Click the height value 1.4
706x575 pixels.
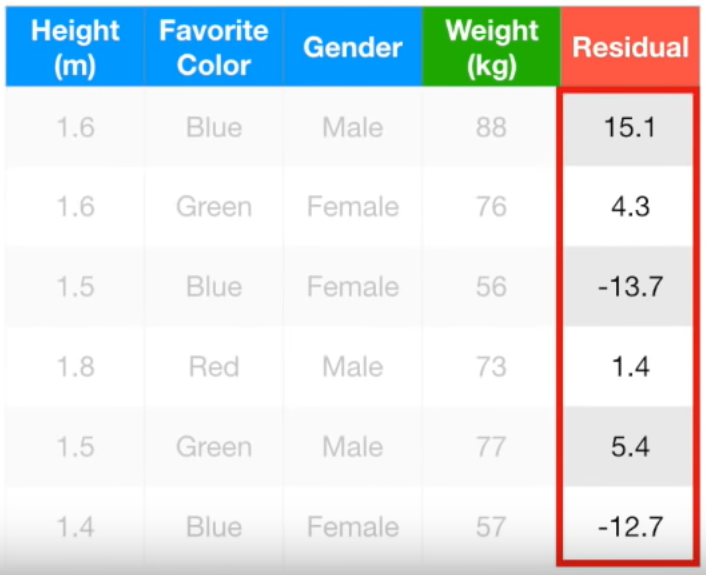click(75, 526)
